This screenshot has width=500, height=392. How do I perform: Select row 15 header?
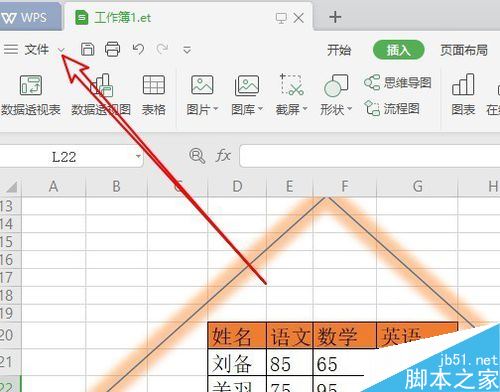[10, 242]
